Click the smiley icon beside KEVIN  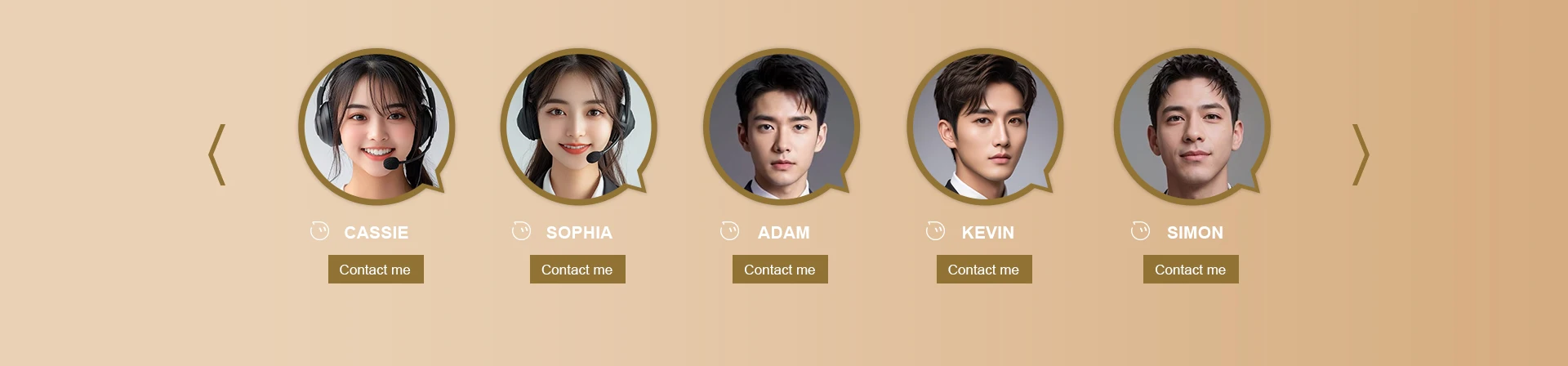(x=935, y=231)
